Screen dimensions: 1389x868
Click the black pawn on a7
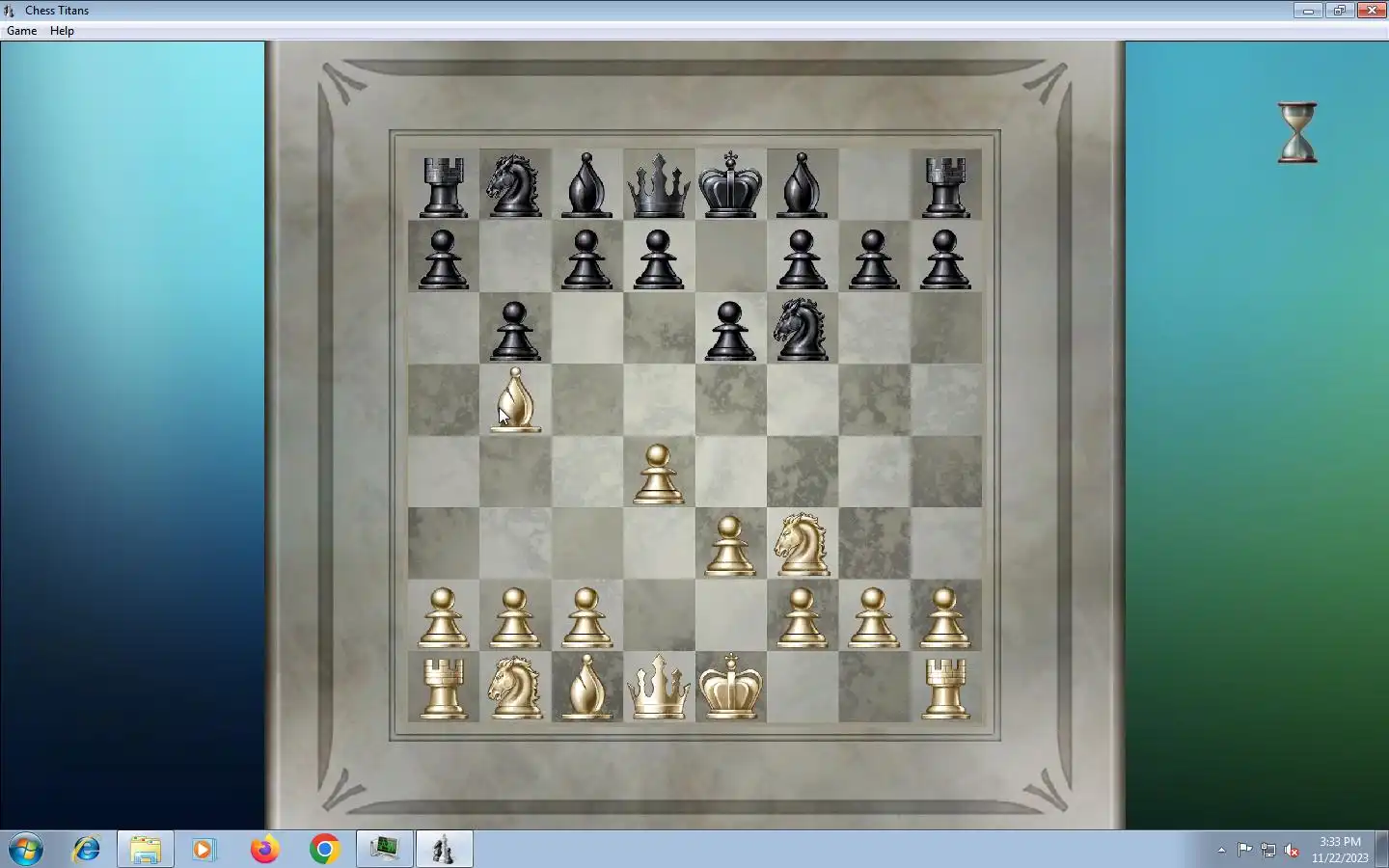point(444,259)
